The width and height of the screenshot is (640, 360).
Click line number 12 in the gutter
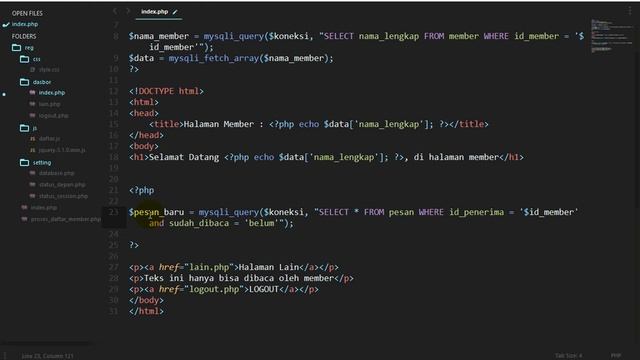tap(113, 91)
